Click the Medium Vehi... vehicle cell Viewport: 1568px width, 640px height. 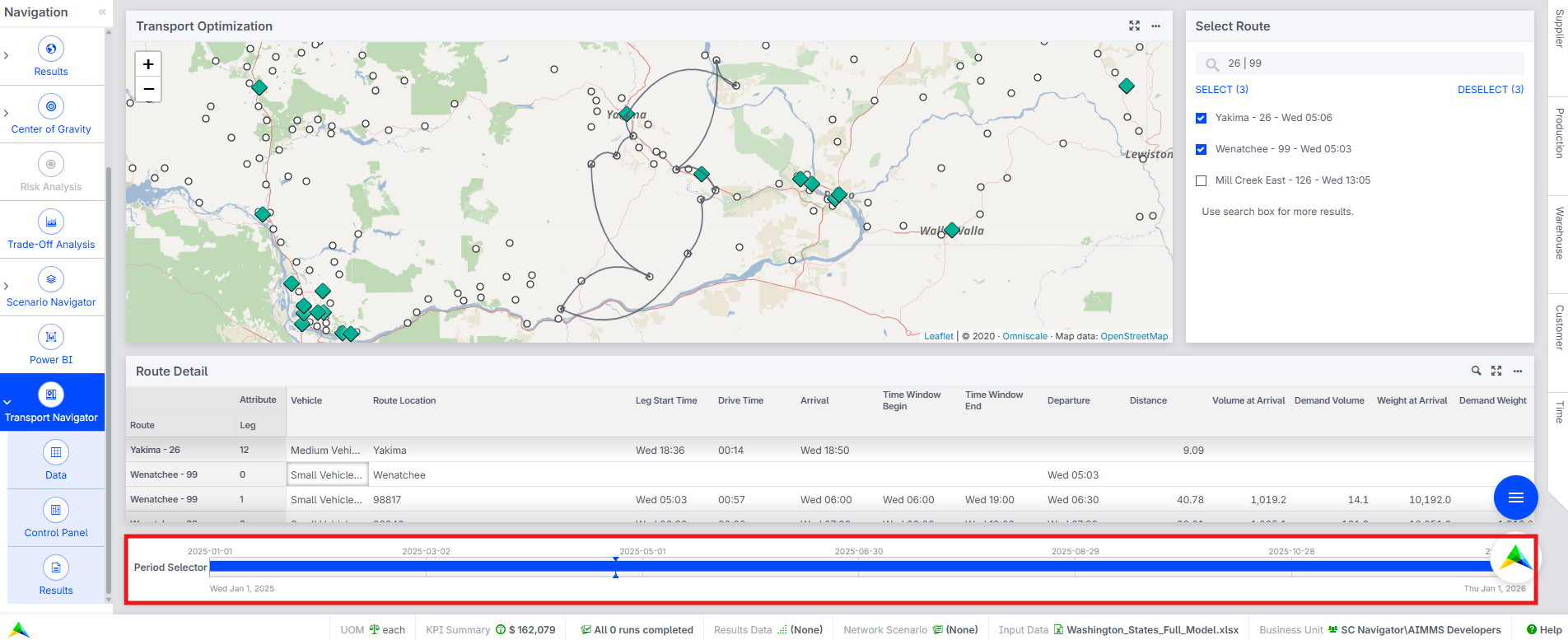pos(325,450)
